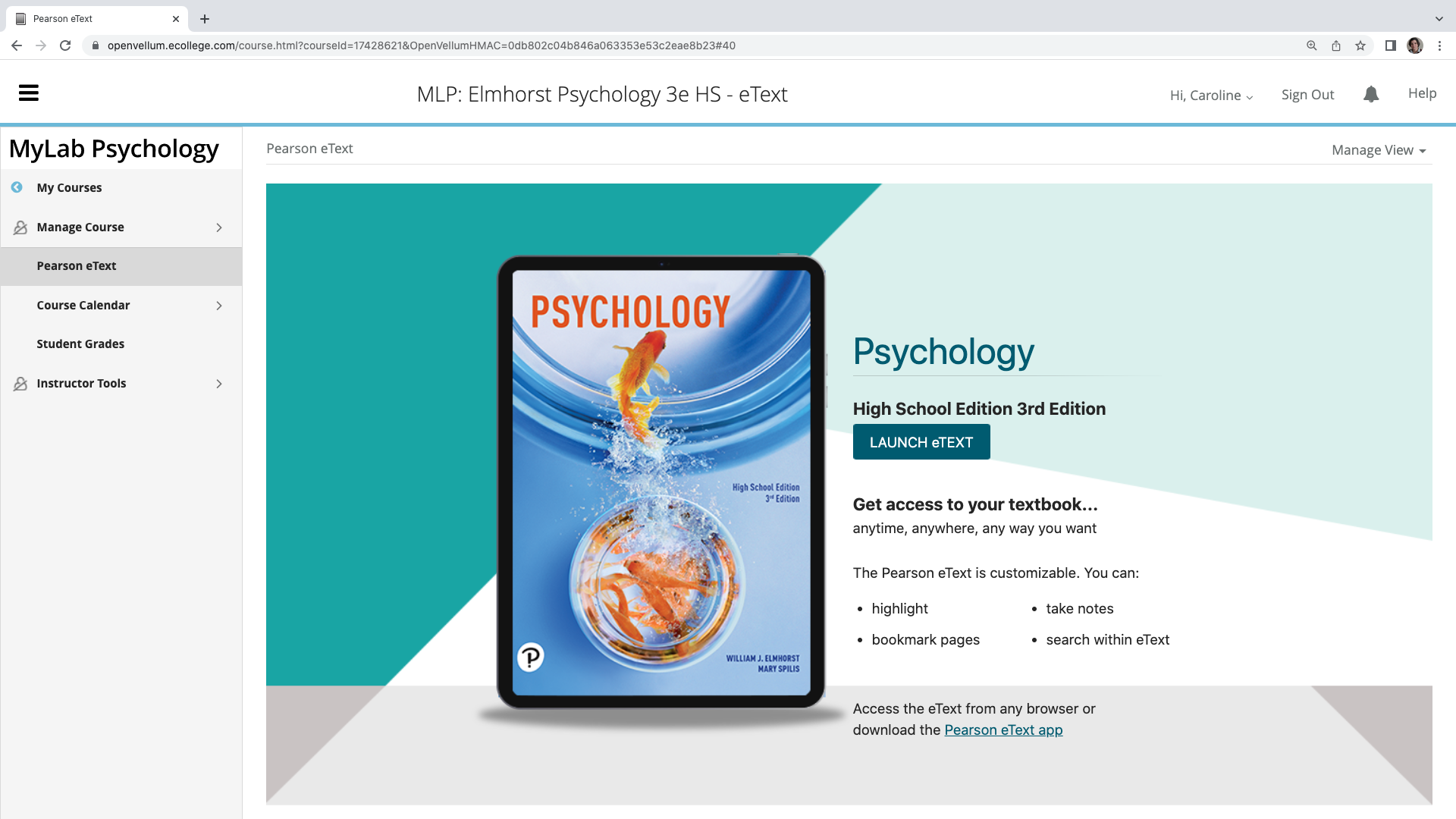Image resolution: width=1456 pixels, height=819 pixels.
Task: Expand the Manage Course submenu chevron
Action: tap(219, 227)
